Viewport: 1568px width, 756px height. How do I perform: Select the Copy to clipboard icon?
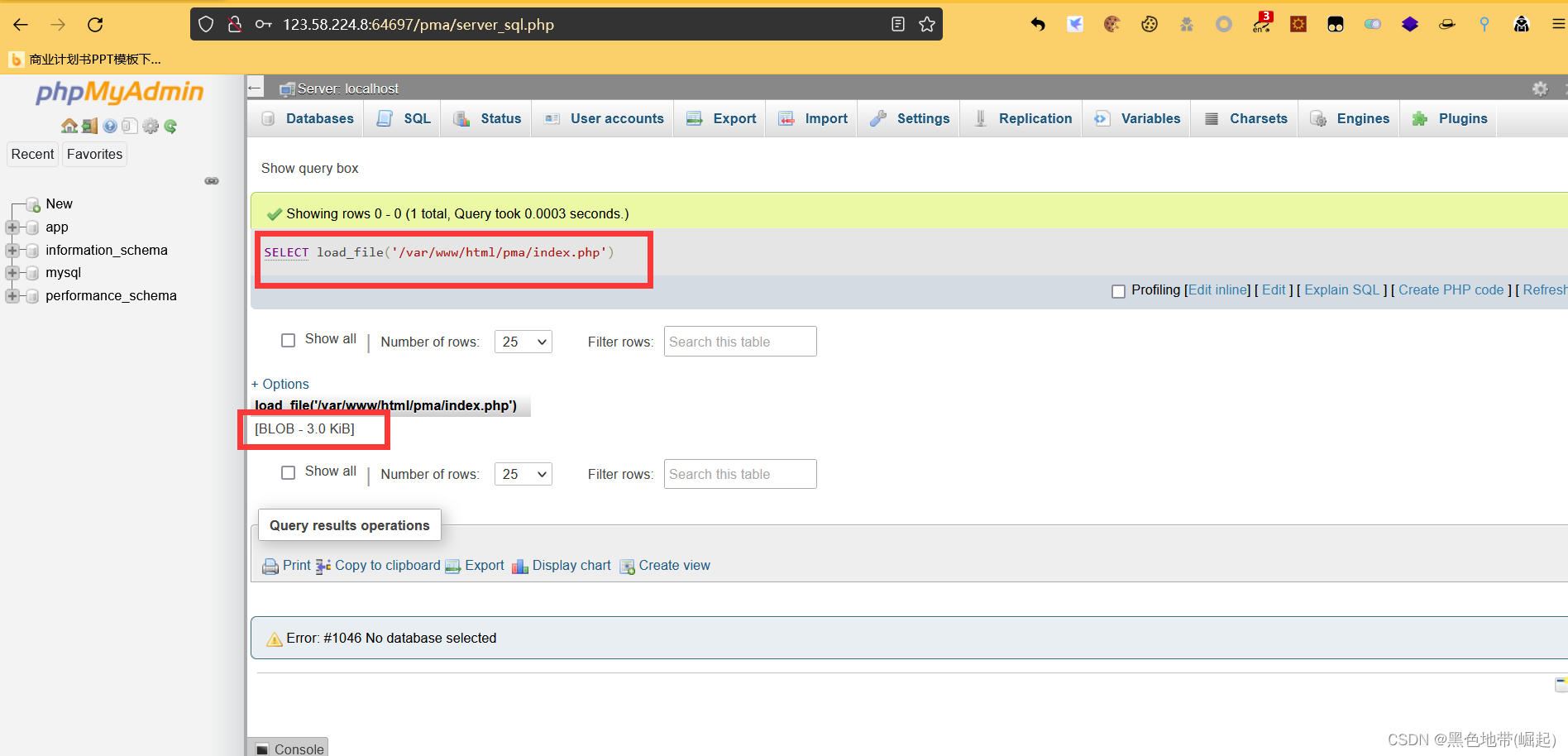(323, 566)
